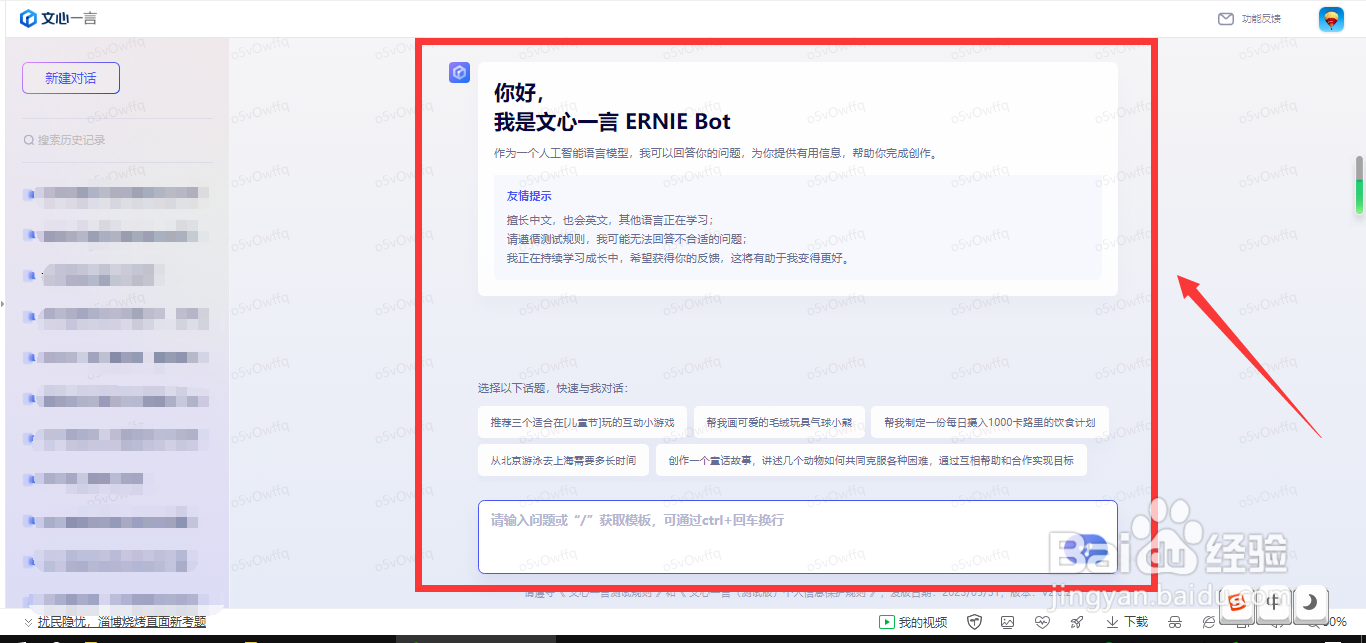Click the feedback envelope icon
The width and height of the screenshot is (1366, 643).
(1225, 19)
